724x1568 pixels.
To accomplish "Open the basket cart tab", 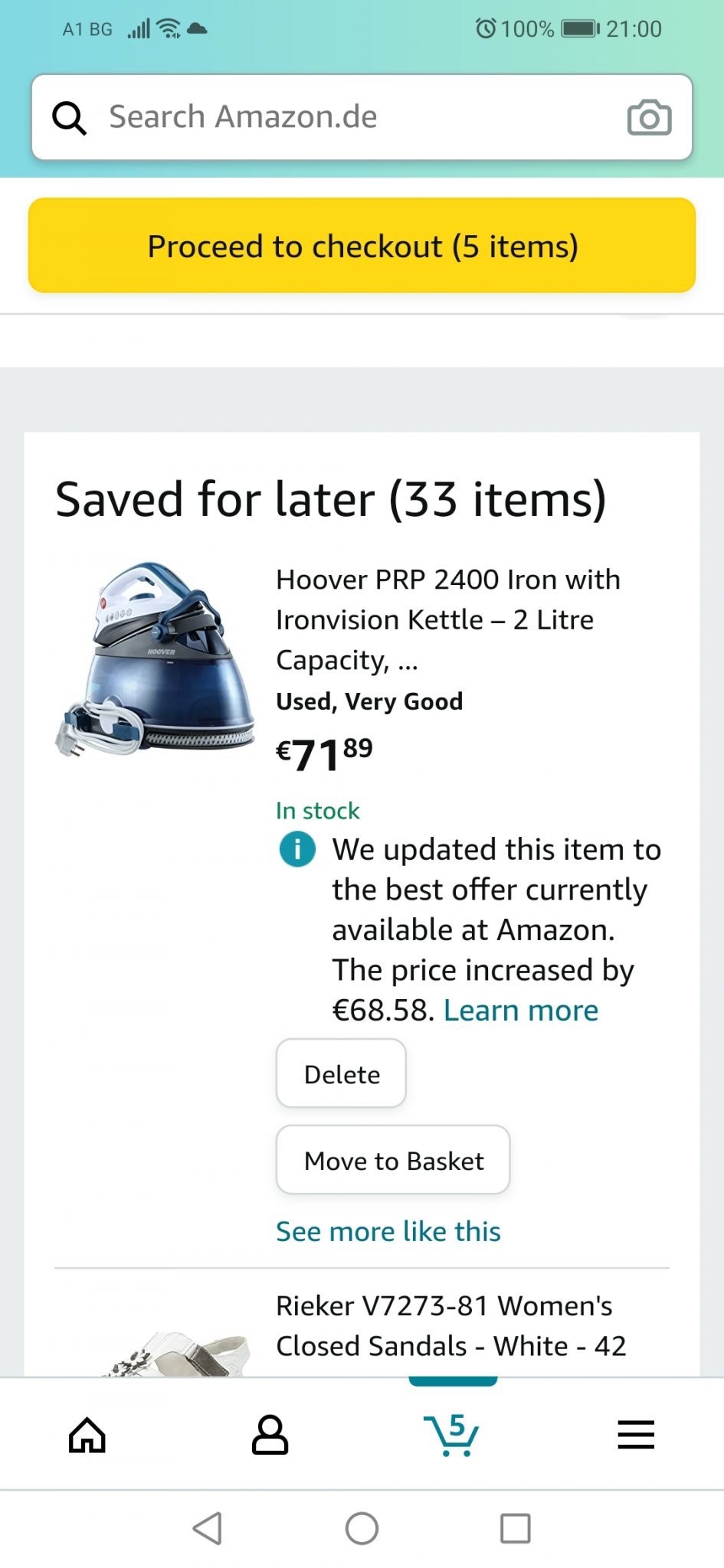I will [x=452, y=1435].
